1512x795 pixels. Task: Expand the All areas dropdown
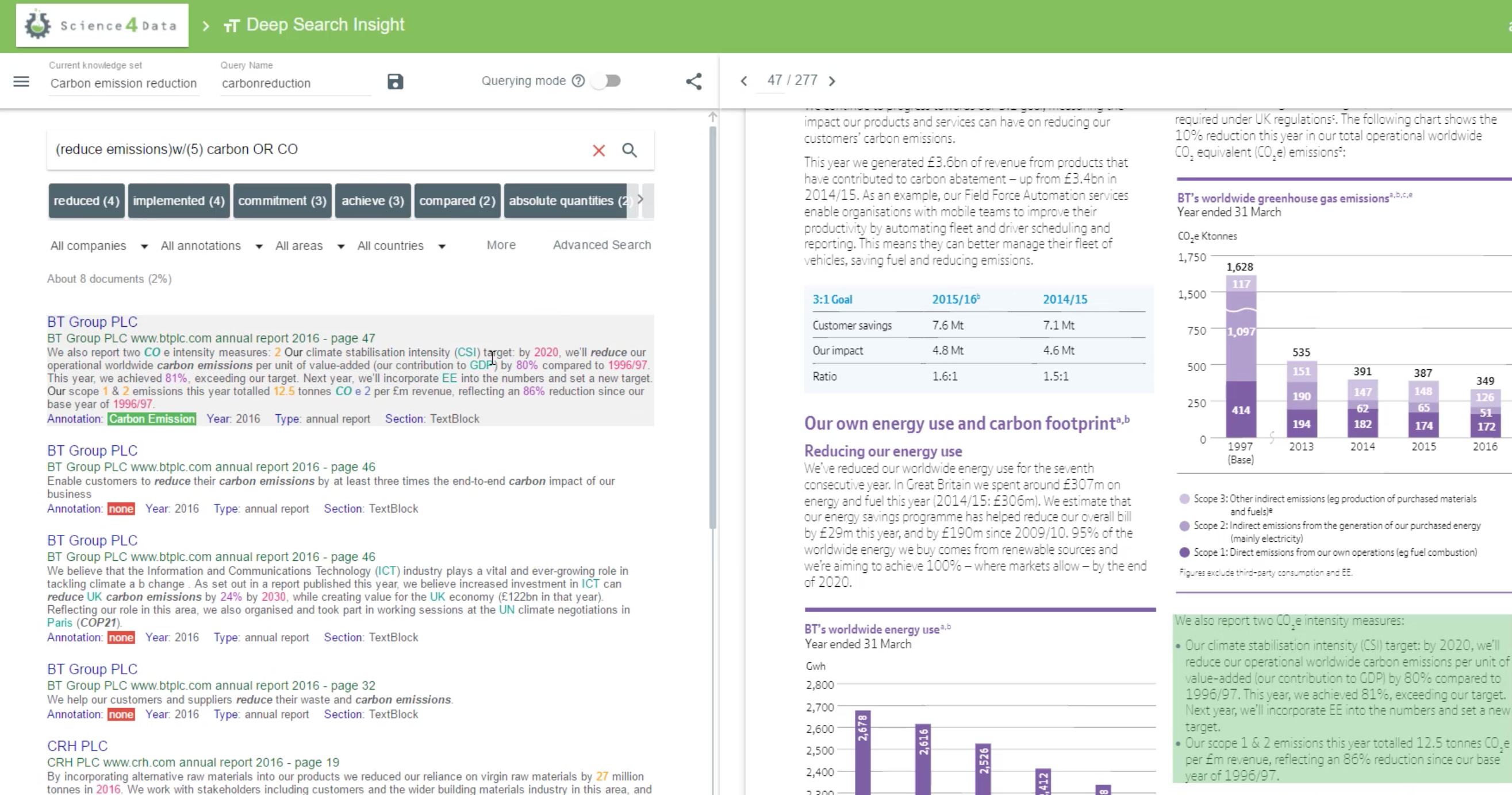[x=310, y=246]
